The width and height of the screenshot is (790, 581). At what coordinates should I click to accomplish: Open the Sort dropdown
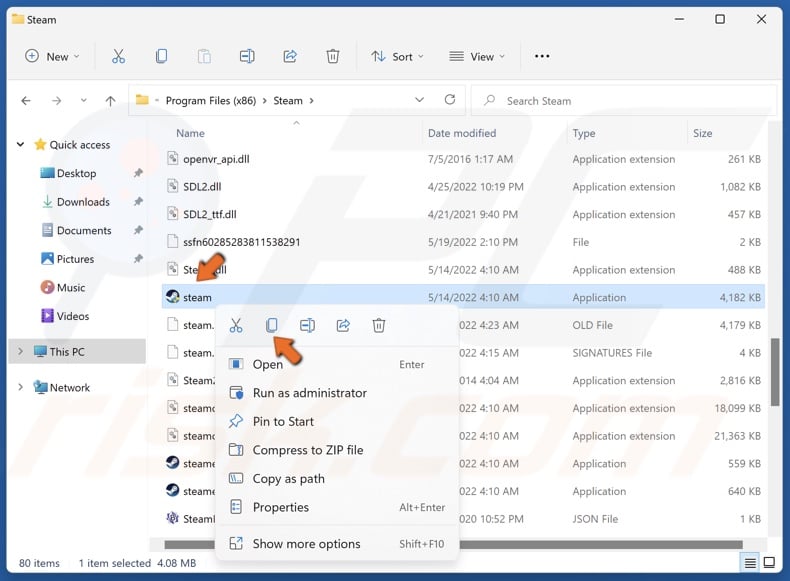(x=397, y=57)
